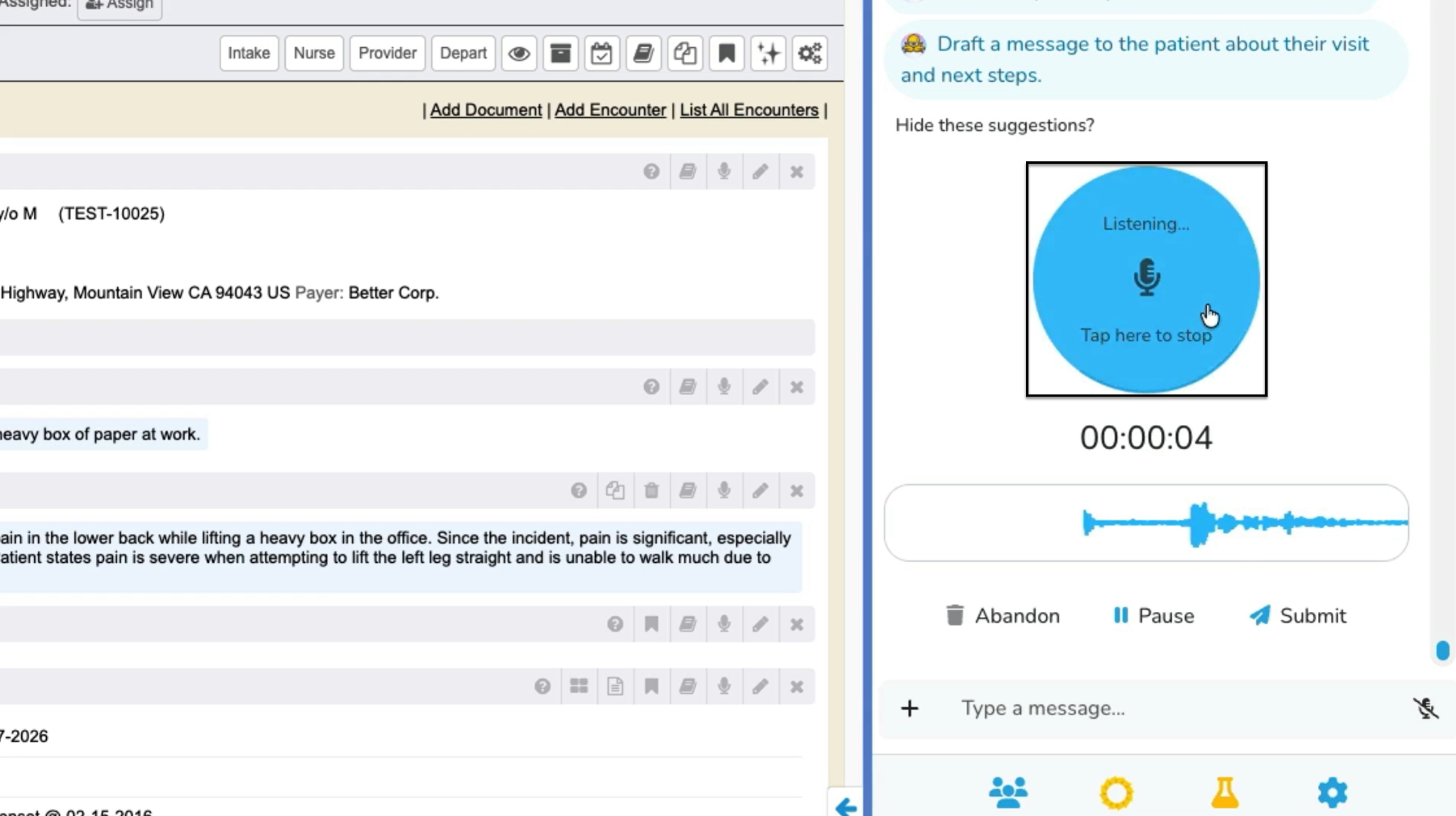
Task: Click the book icon in the header above TEST-10025
Action: pos(687,171)
